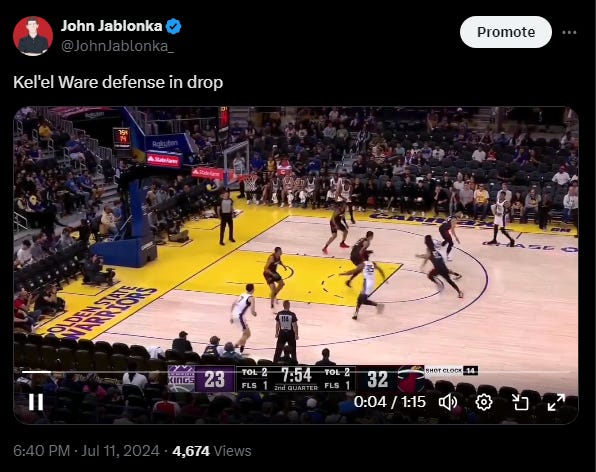Click the white played part of the progress bar
596x472 pixels.
pyautogui.click(x=36, y=372)
